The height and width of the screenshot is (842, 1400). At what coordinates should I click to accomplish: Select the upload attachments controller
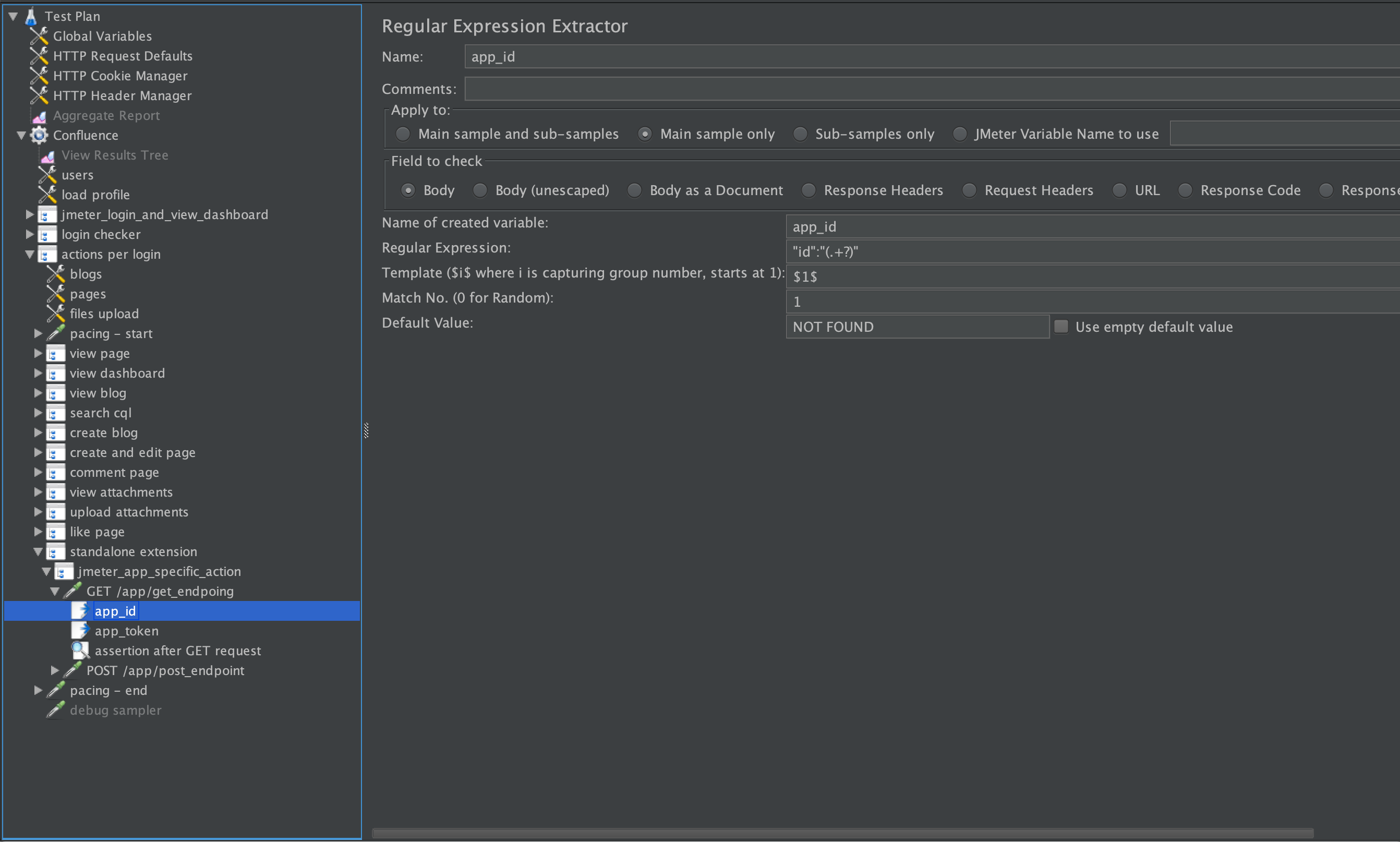[129, 511]
